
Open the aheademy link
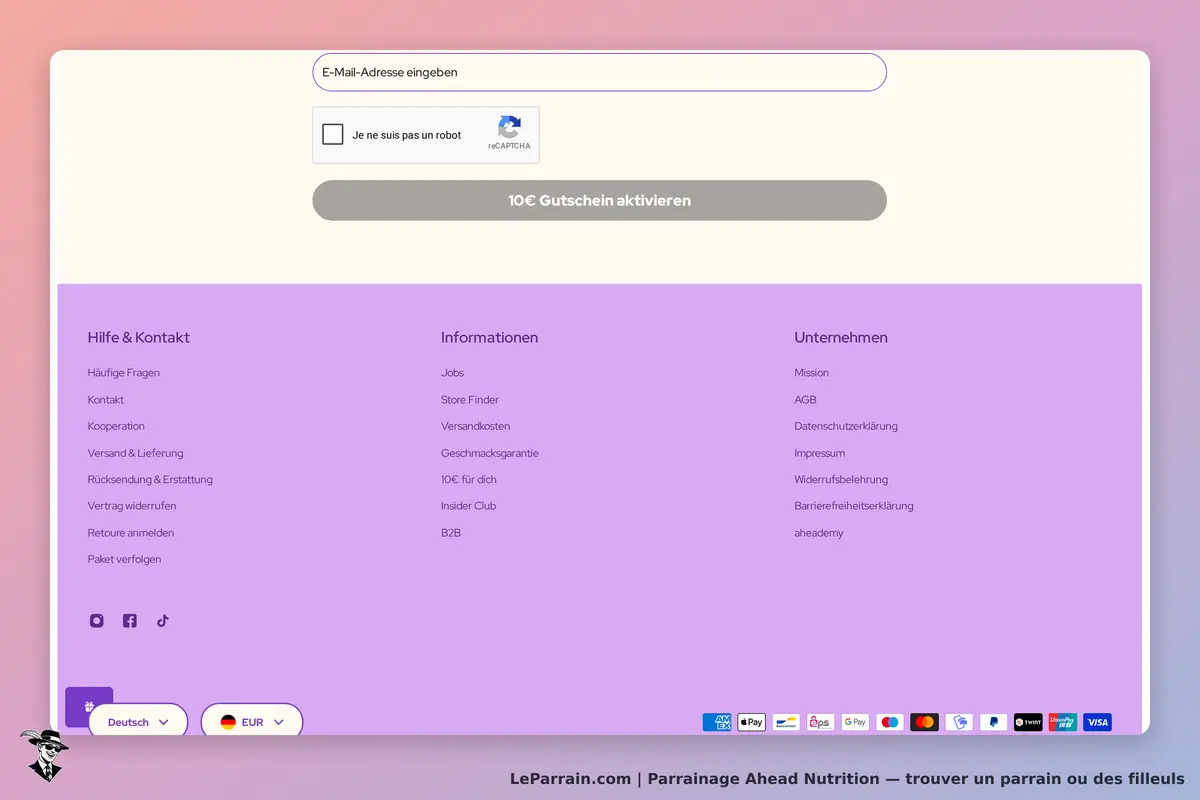pos(819,533)
